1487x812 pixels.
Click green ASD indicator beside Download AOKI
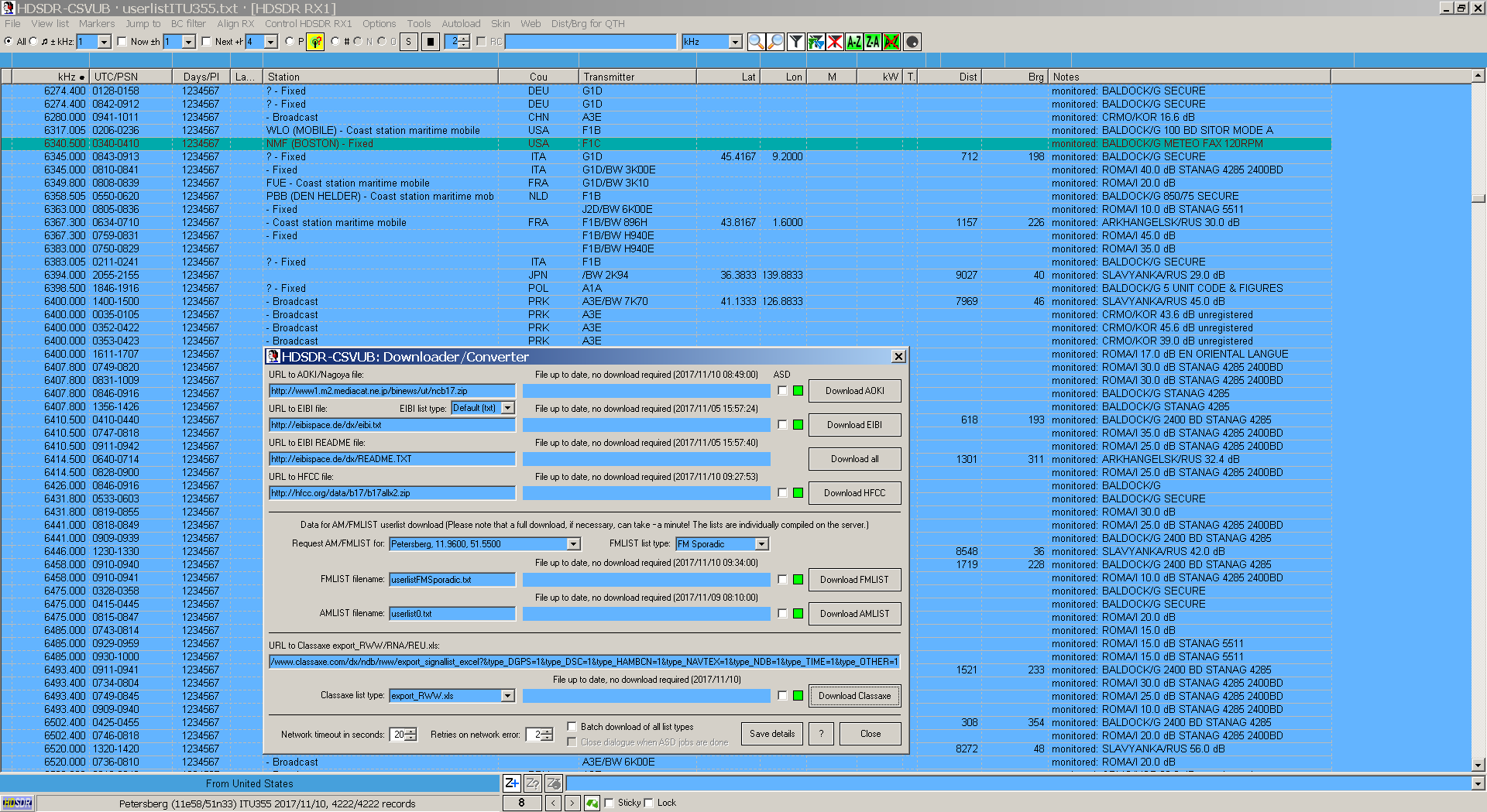798,391
